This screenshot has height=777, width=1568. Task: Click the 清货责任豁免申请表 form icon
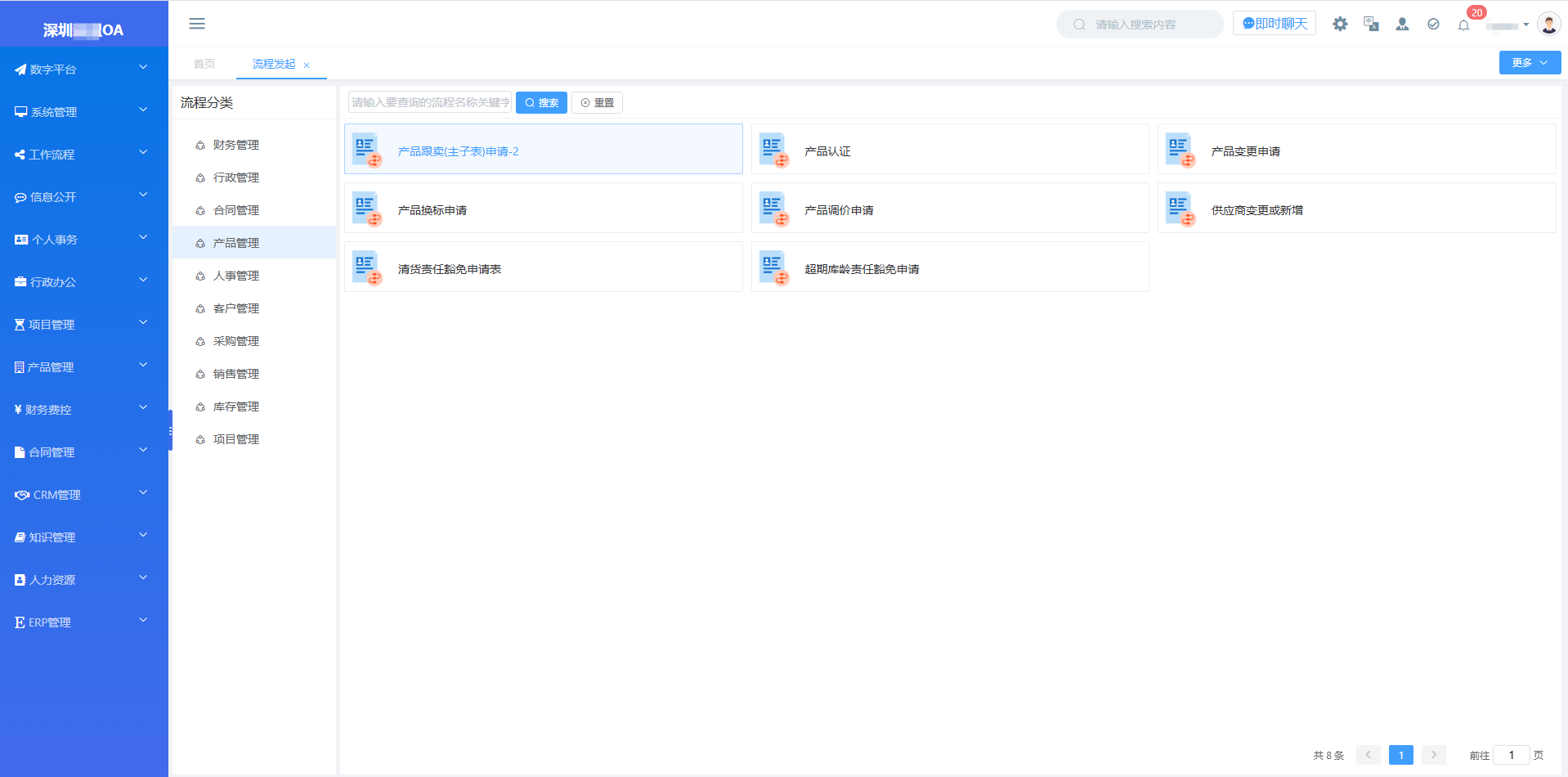tap(367, 267)
